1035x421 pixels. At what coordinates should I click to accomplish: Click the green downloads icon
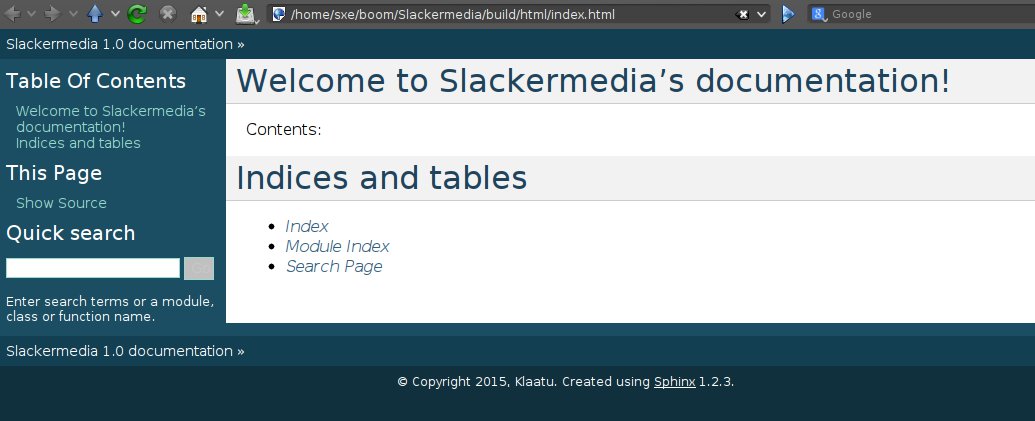tap(245, 14)
